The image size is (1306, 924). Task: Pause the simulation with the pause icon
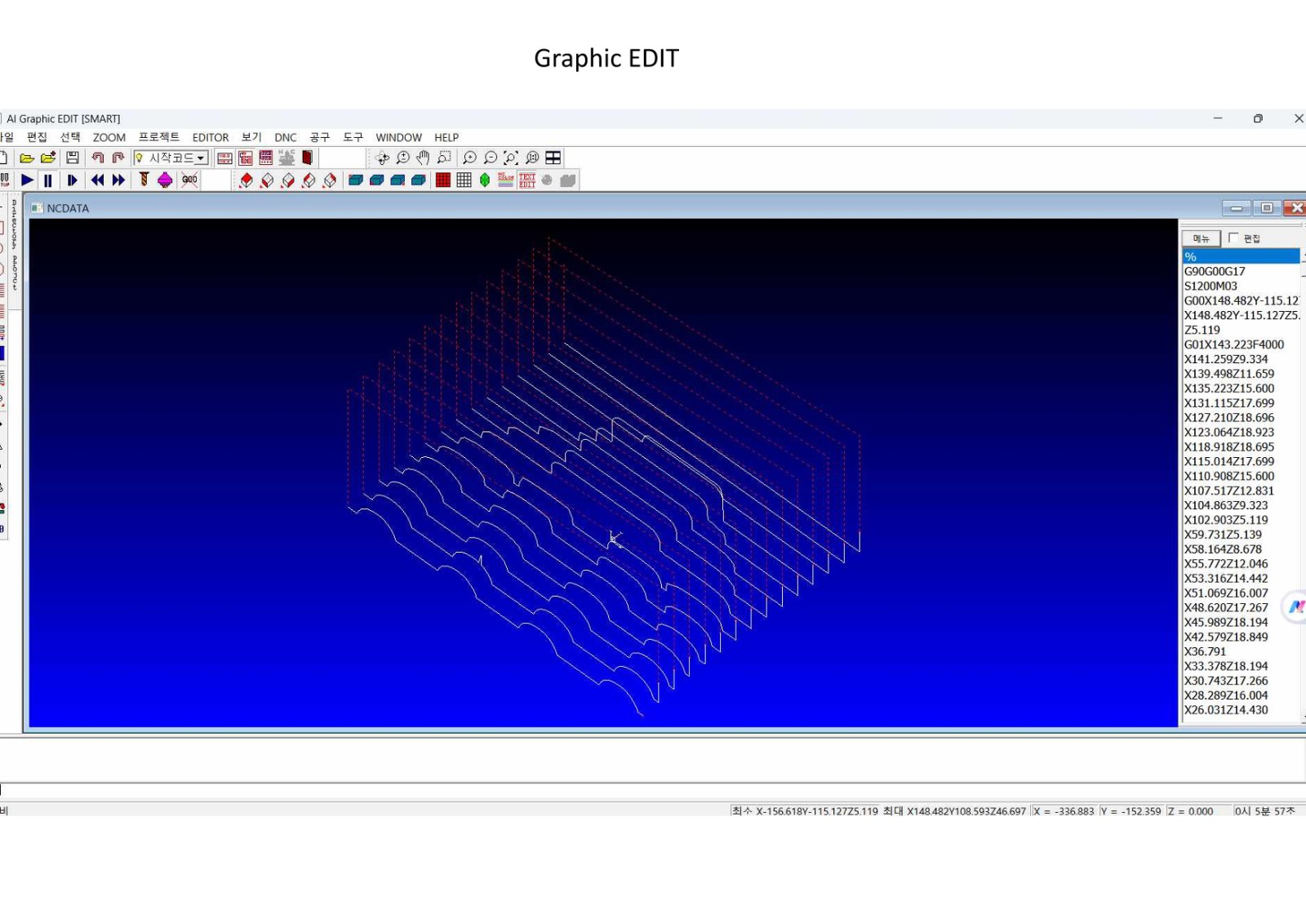pyautogui.click(x=47, y=180)
